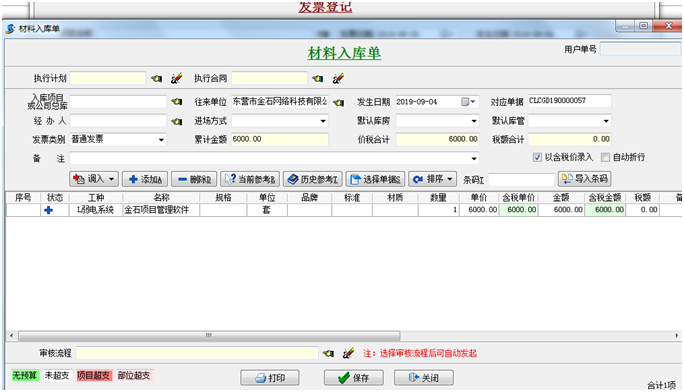Expand the 默认库房 dropdown
Screen dimensions: 684x392
(474, 121)
